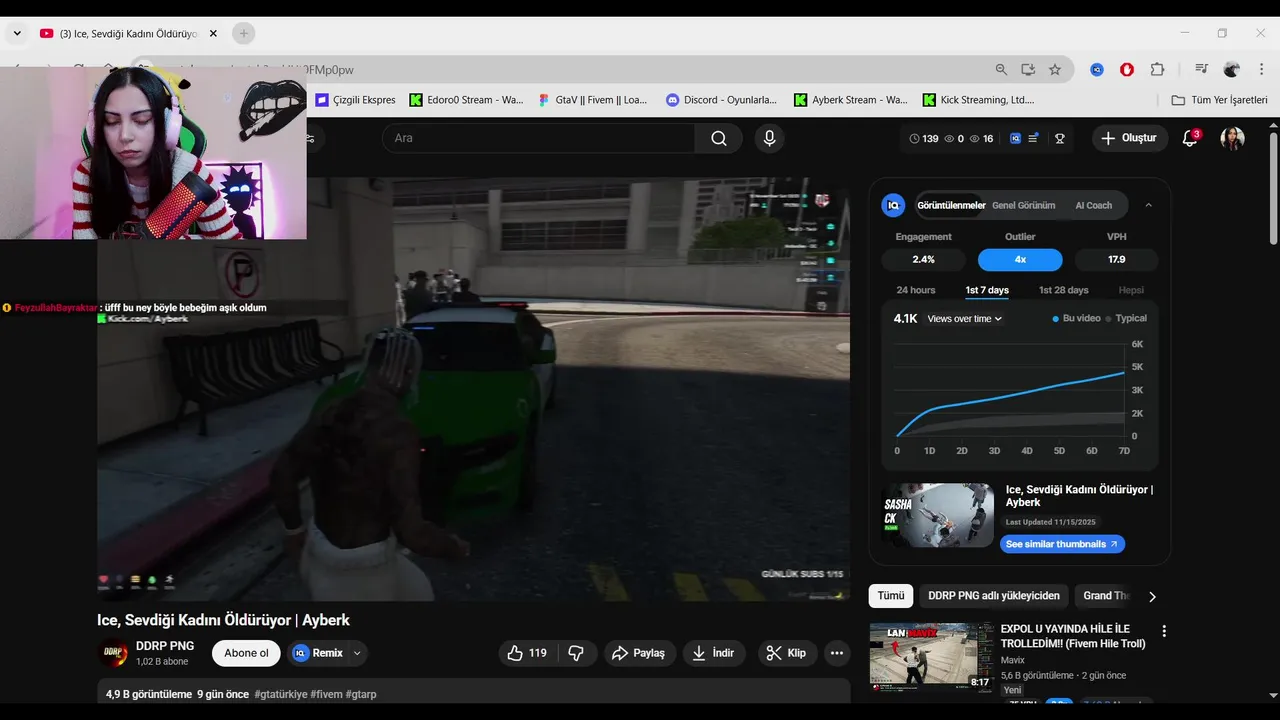Select the 1st 28 days time range
The height and width of the screenshot is (720, 1280).
(1063, 290)
